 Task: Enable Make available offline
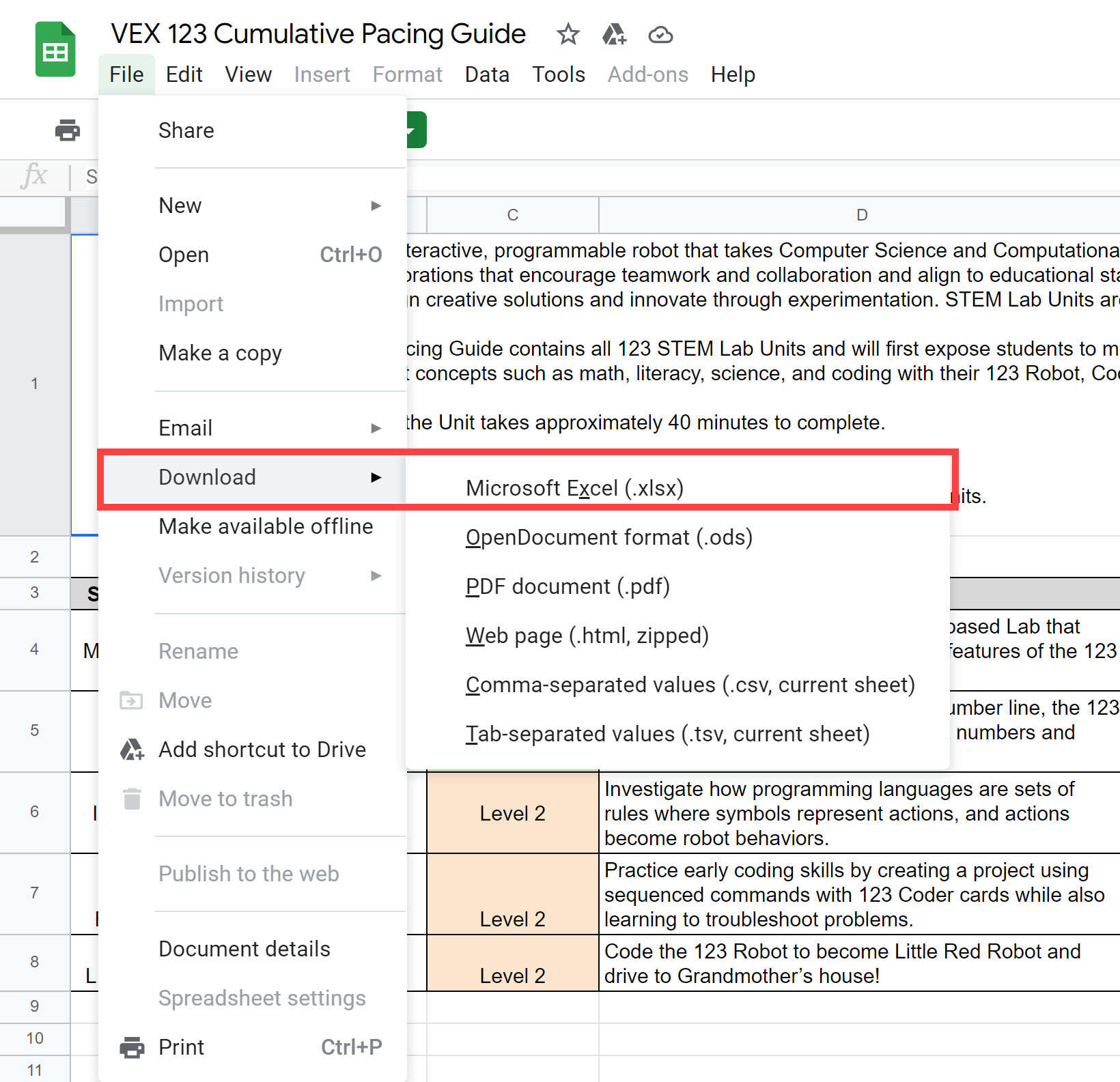pyautogui.click(x=266, y=526)
